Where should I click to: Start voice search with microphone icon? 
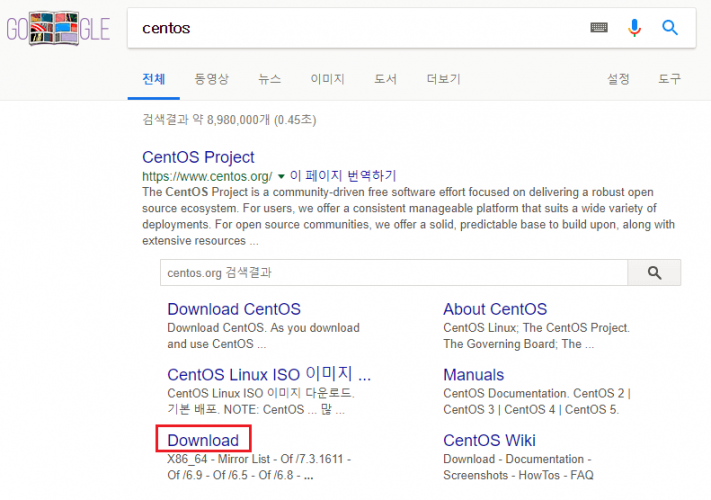tap(634, 28)
